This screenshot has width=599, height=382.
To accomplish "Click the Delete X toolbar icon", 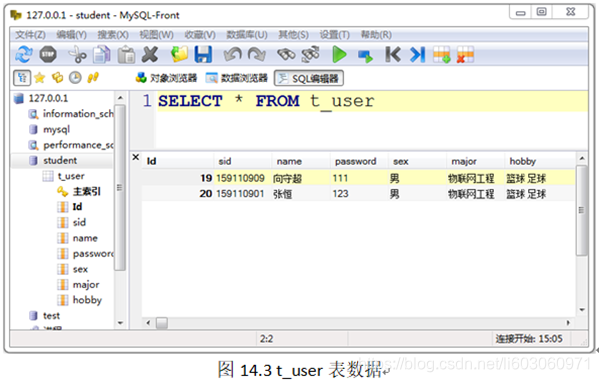I will [150, 55].
